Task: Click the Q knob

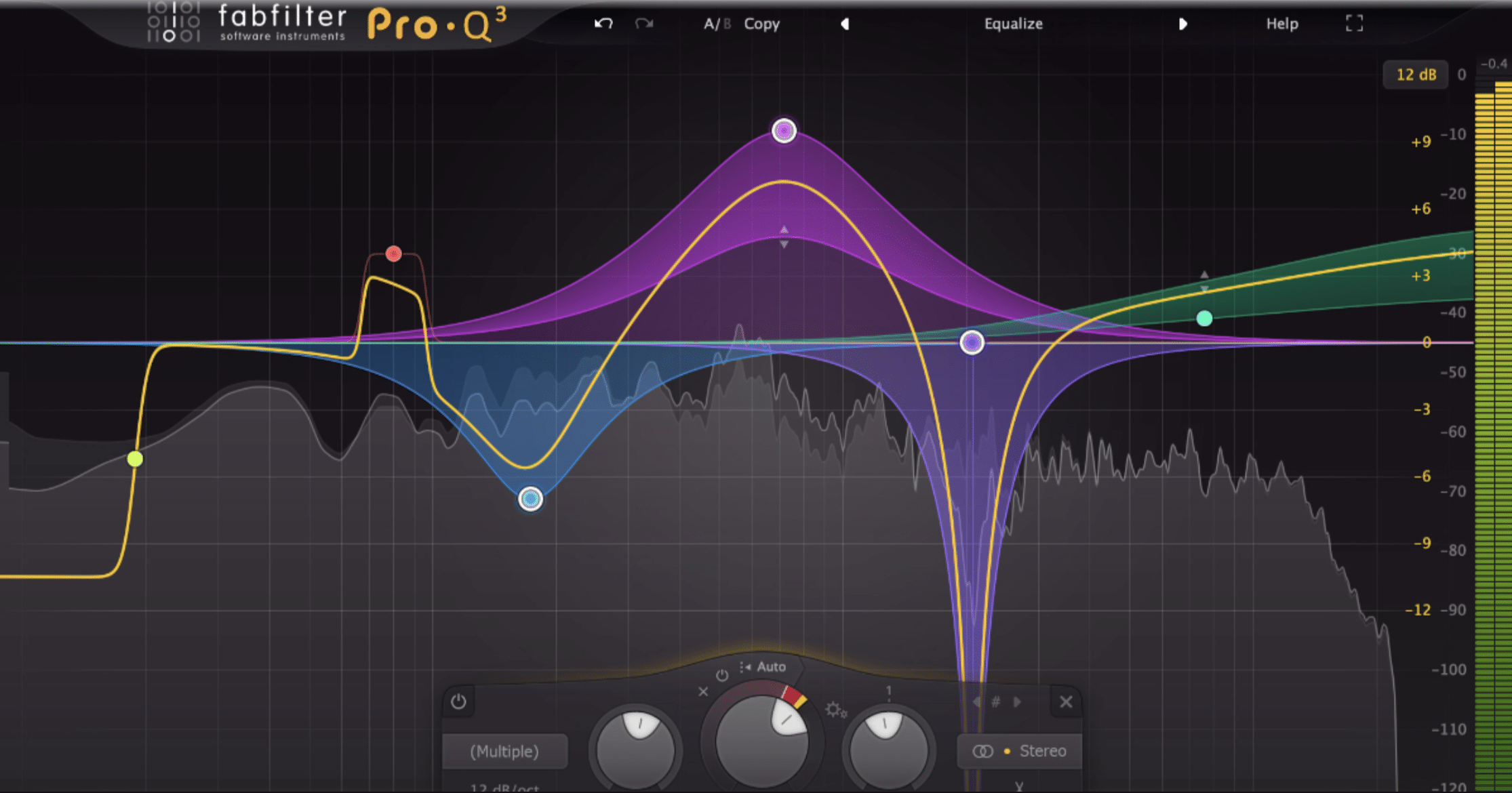Action: (x=888, y=750)
